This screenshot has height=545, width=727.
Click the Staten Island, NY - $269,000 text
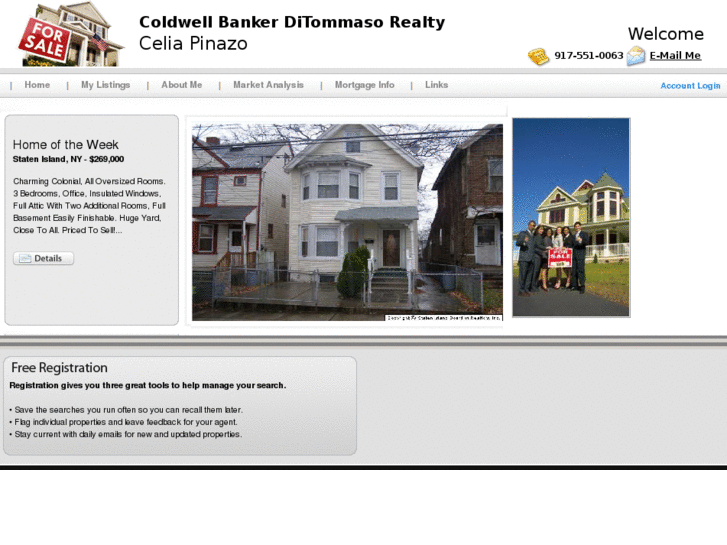point(68,159)
